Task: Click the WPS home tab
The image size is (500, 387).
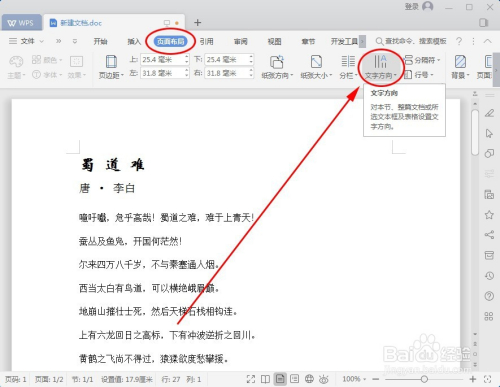Action: click(x=21, y=23)
